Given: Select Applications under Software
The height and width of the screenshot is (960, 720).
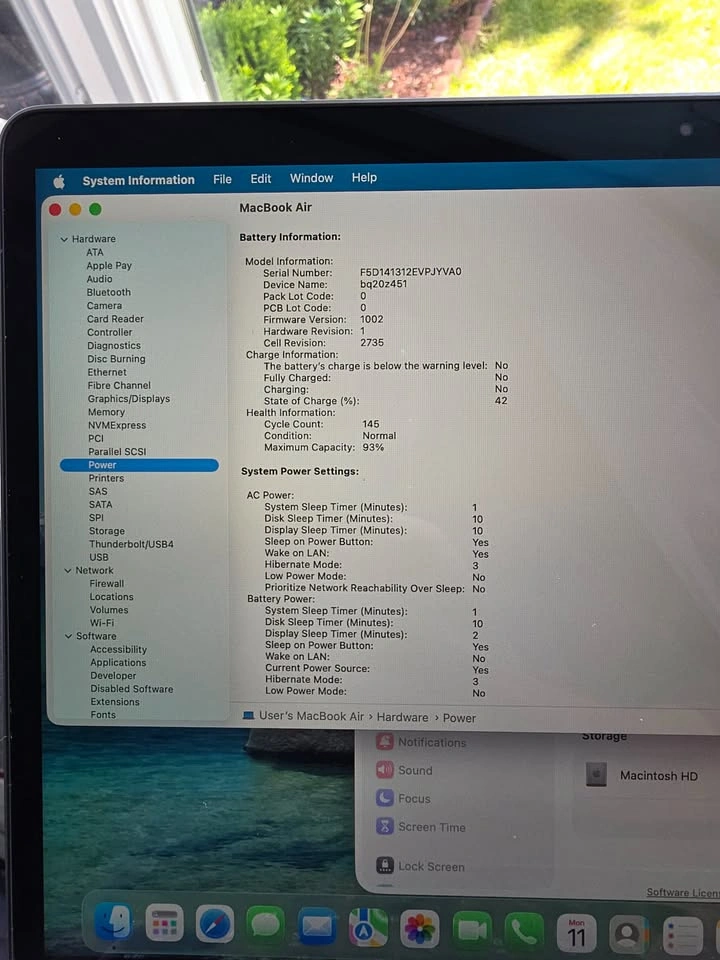Looking at the screenshot, I should coord(118,662).
